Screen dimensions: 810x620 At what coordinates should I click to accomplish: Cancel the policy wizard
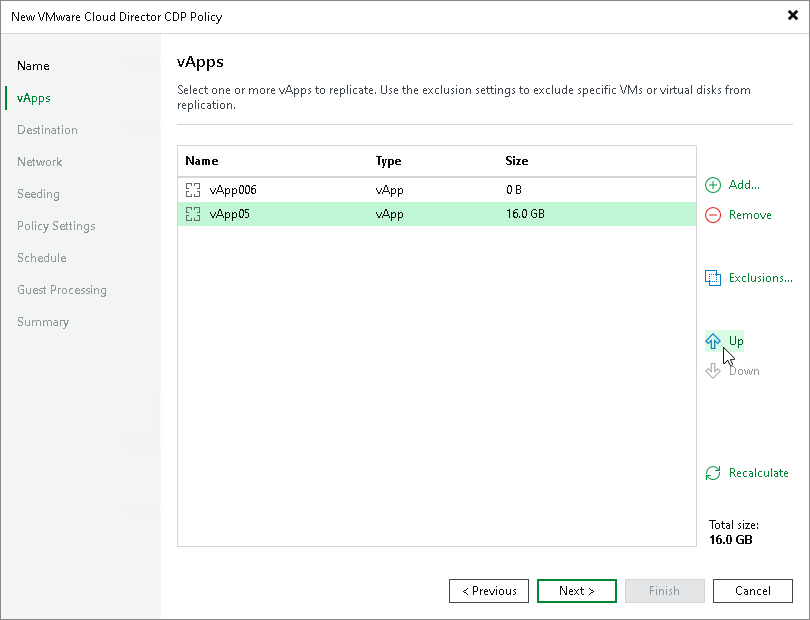(753, 591)
